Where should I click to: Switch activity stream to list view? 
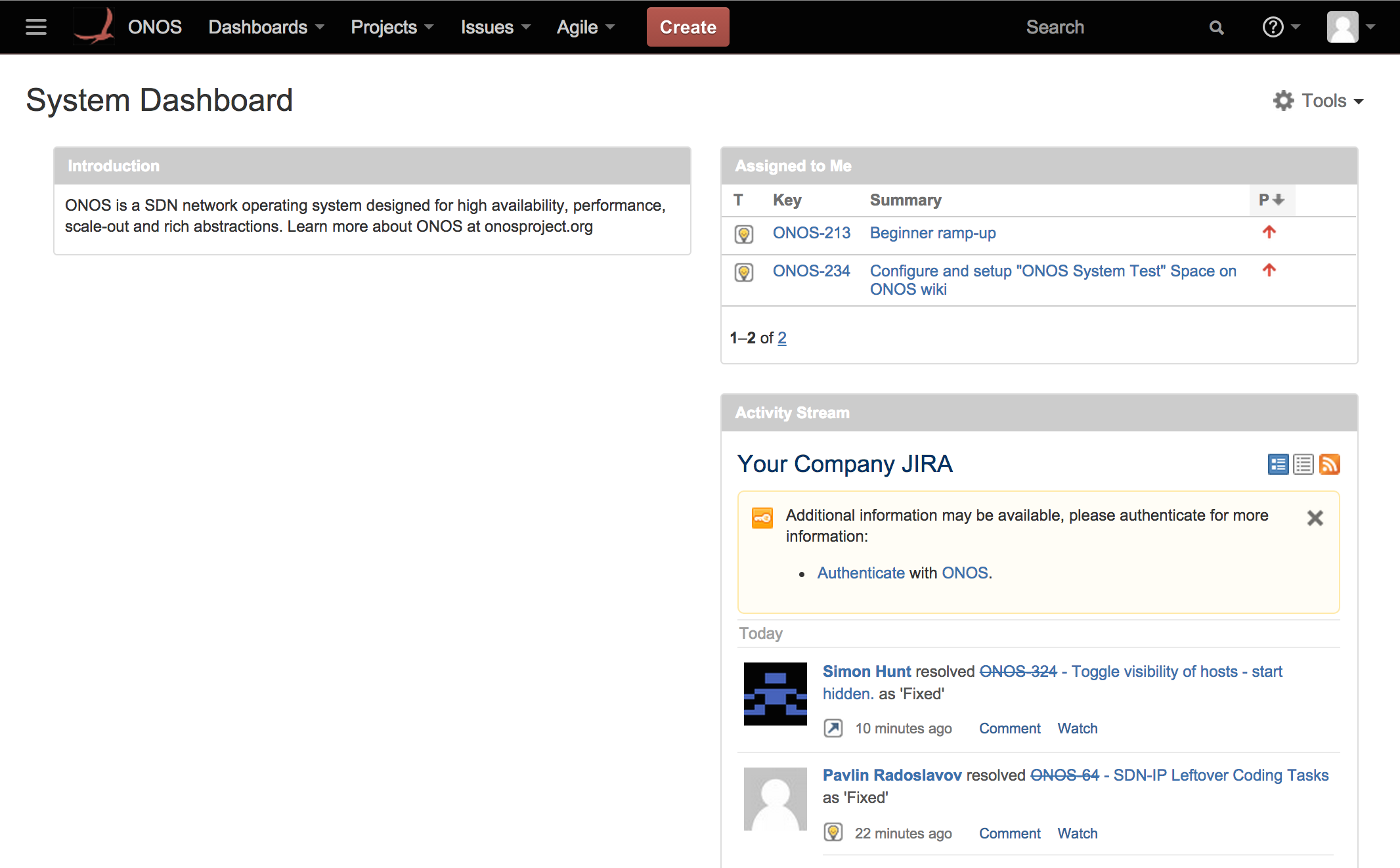coord(1303,464)
